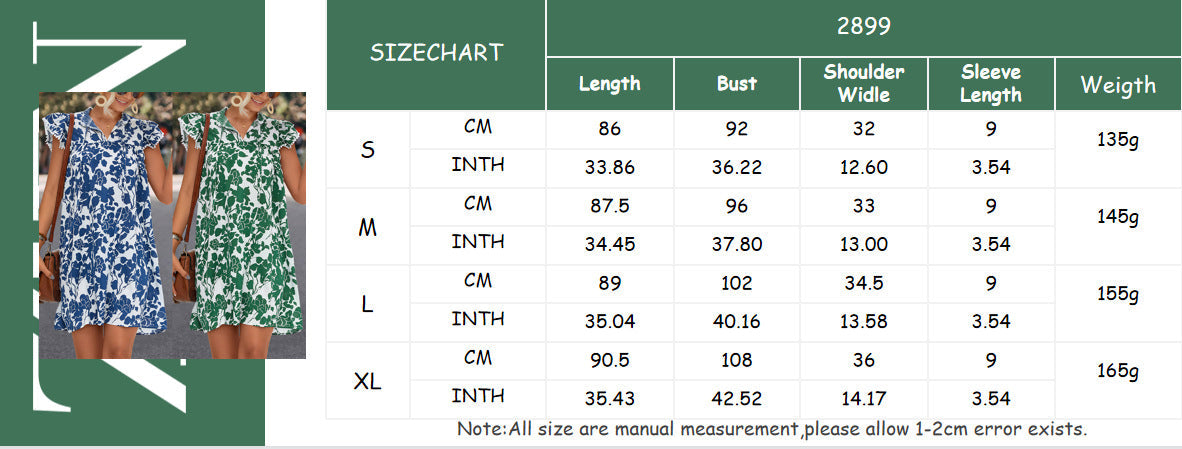Click the SIZECHART header cell
Viewport: 1182px width, 449px height.
coord(436,54)
